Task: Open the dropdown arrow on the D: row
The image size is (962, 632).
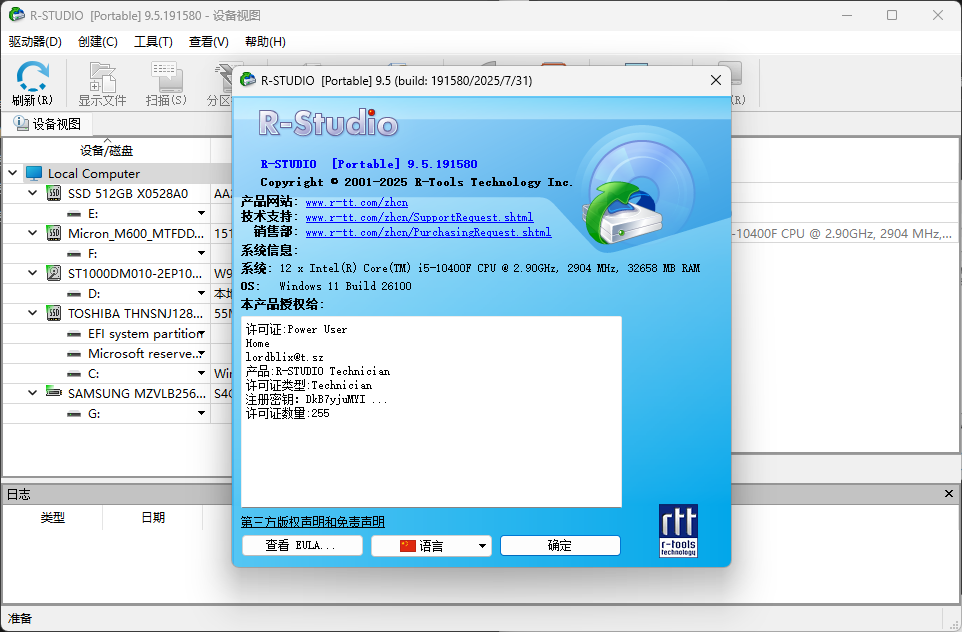Action: coord(201,293)
